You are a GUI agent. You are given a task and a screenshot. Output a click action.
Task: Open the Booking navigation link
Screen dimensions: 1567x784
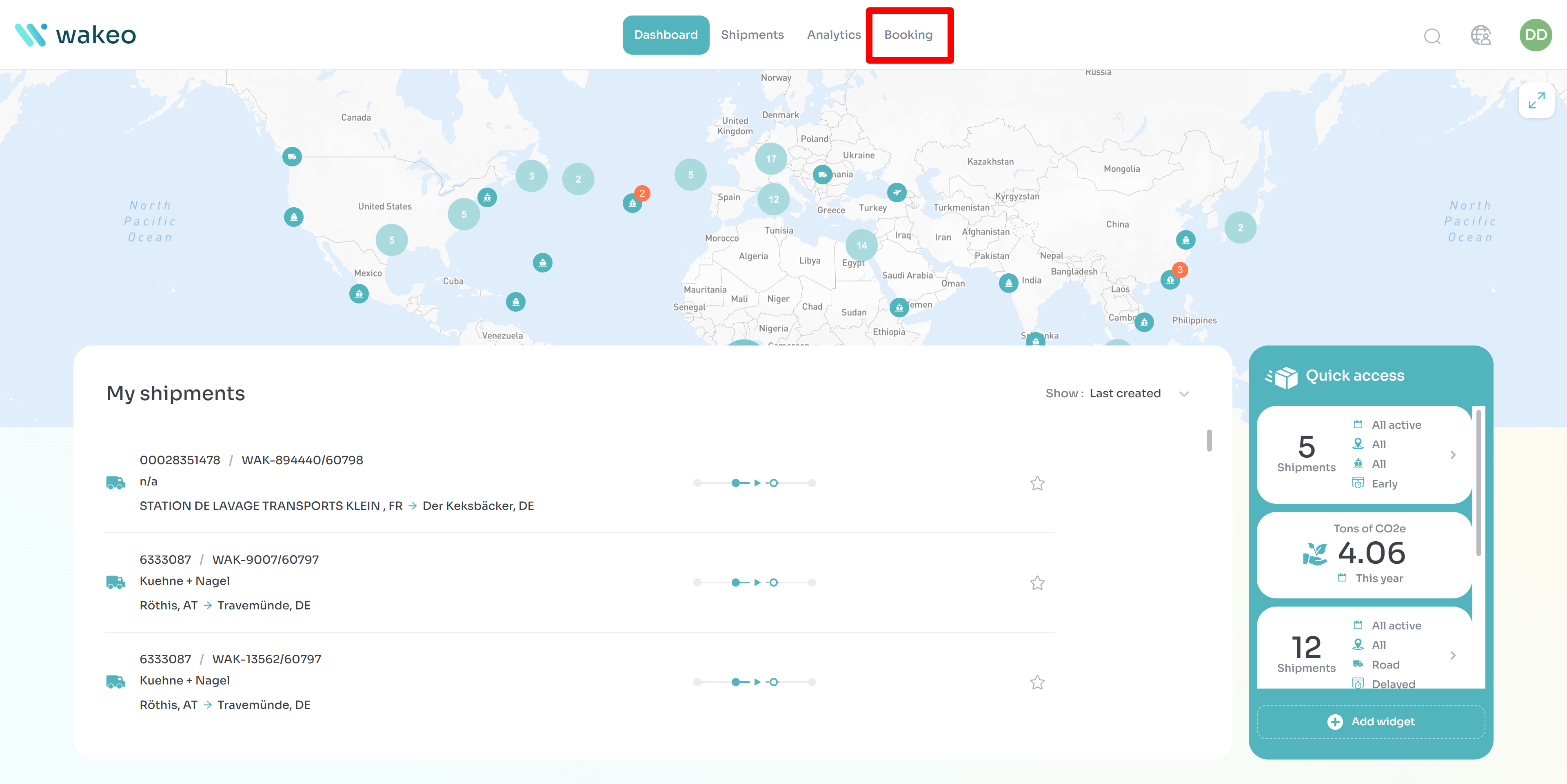click(908, 35)
